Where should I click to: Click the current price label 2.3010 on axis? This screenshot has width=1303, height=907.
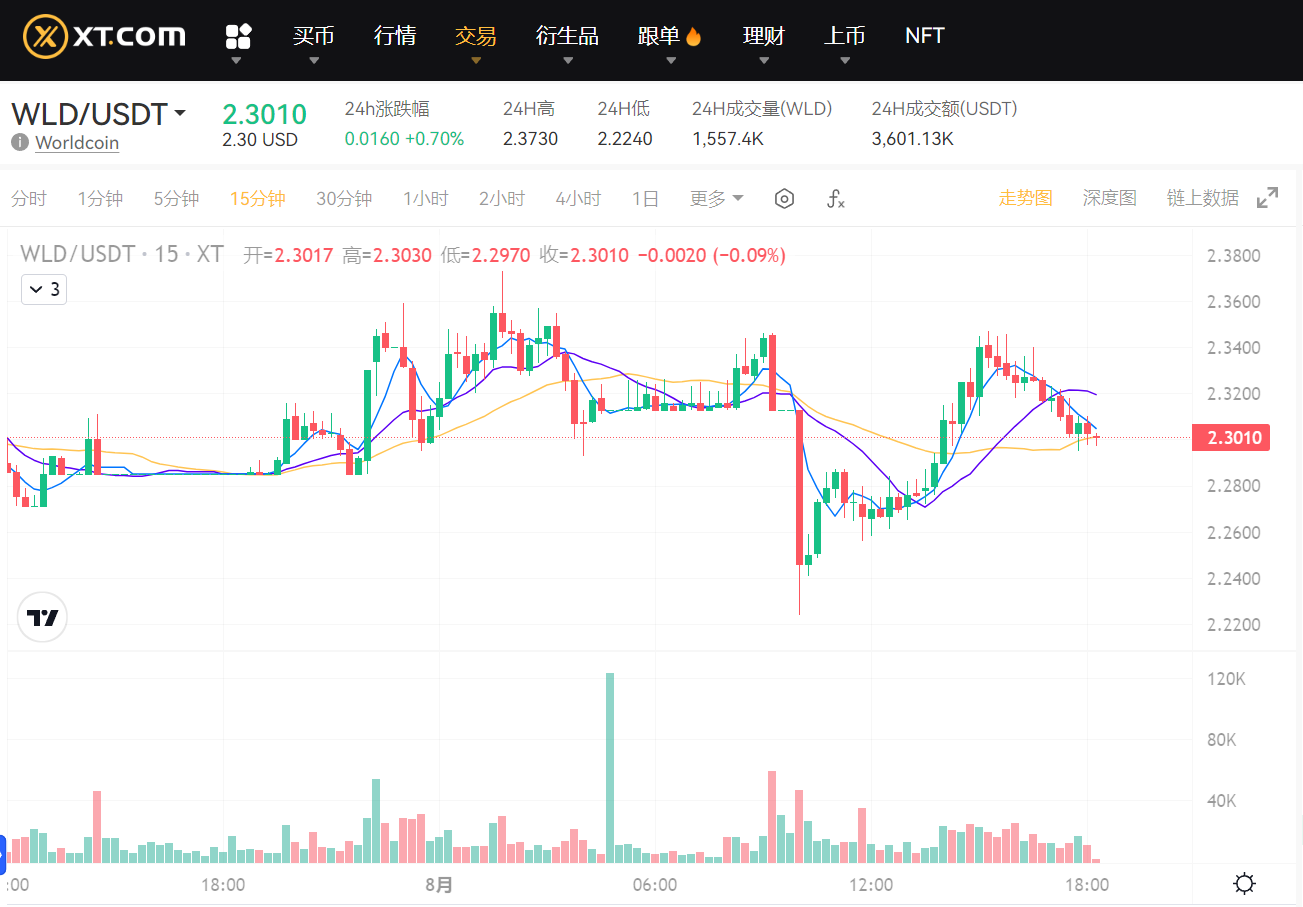[1231, 437]
